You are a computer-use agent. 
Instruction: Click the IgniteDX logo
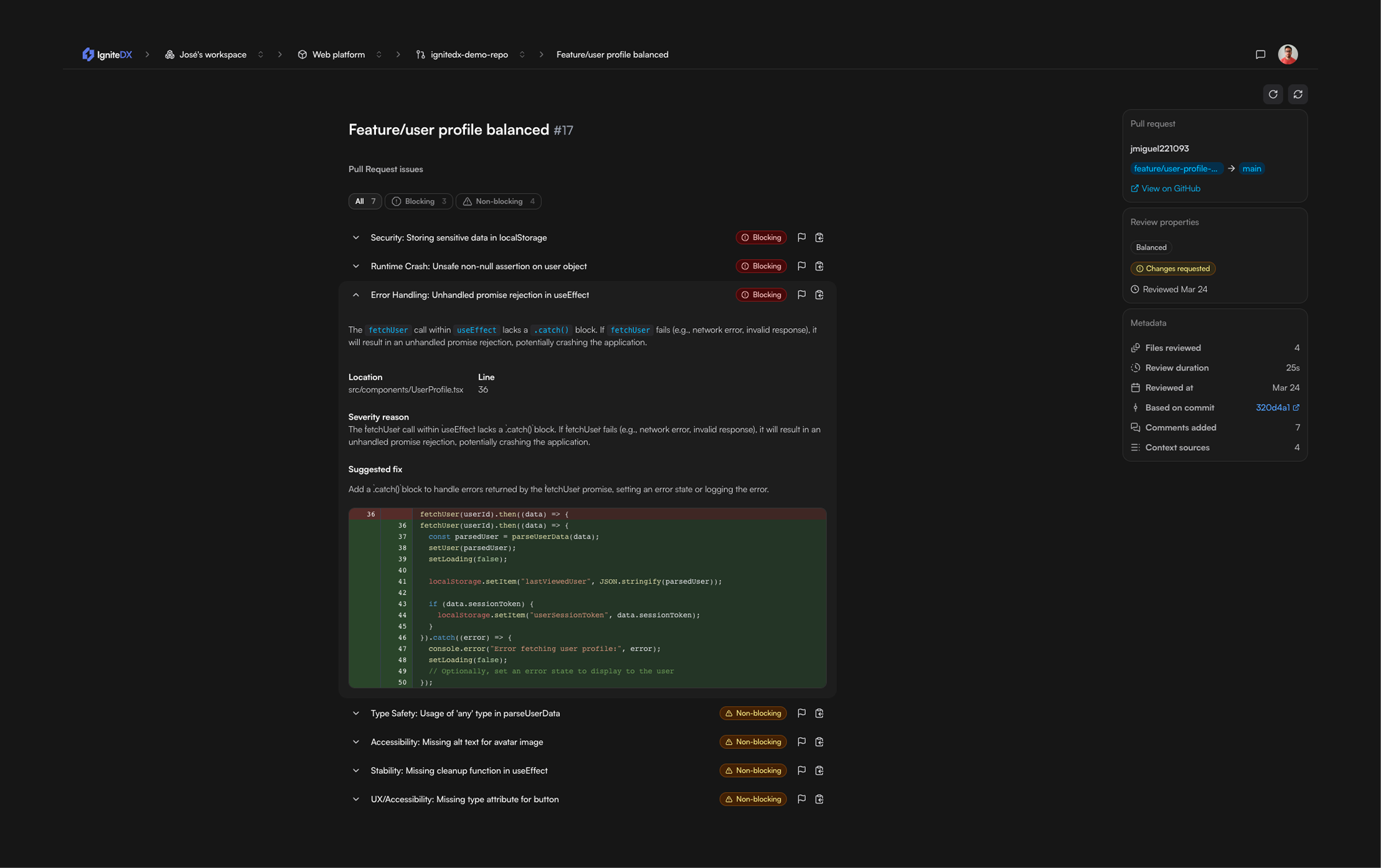click(x=107, y=55)
